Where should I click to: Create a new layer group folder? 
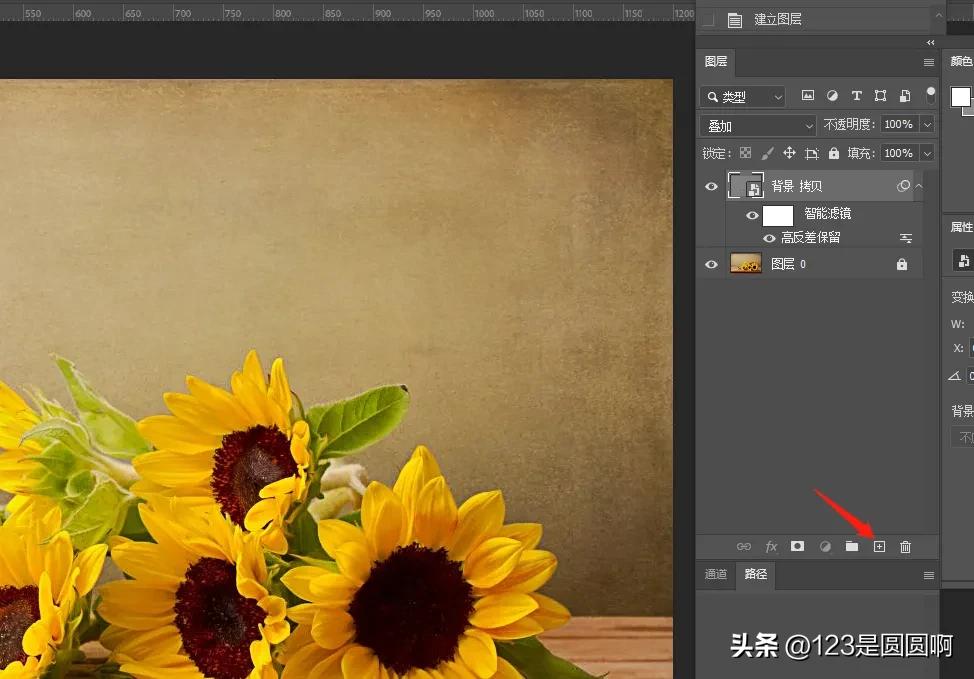pyautogui.click(x=852, y=547)
